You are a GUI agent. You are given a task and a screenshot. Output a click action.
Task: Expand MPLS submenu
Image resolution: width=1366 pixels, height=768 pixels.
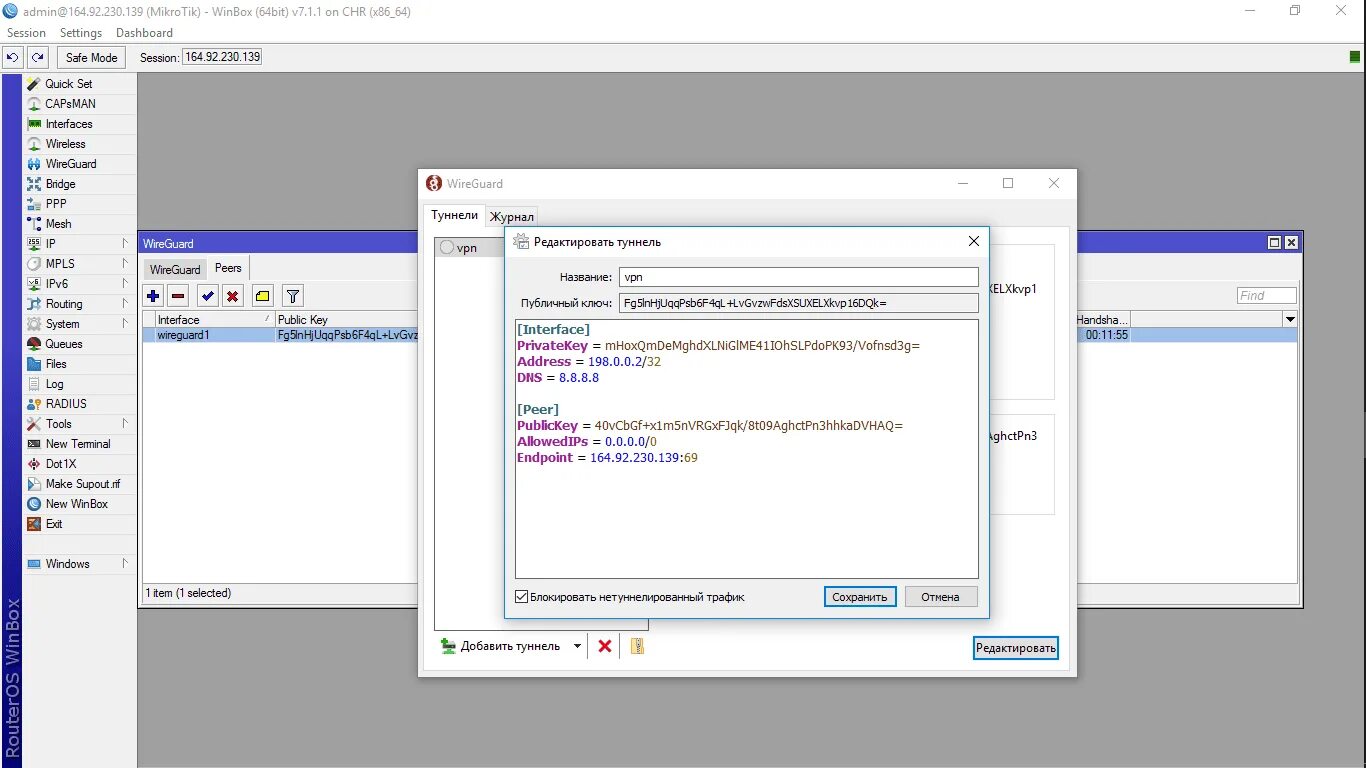click(125, 263)
